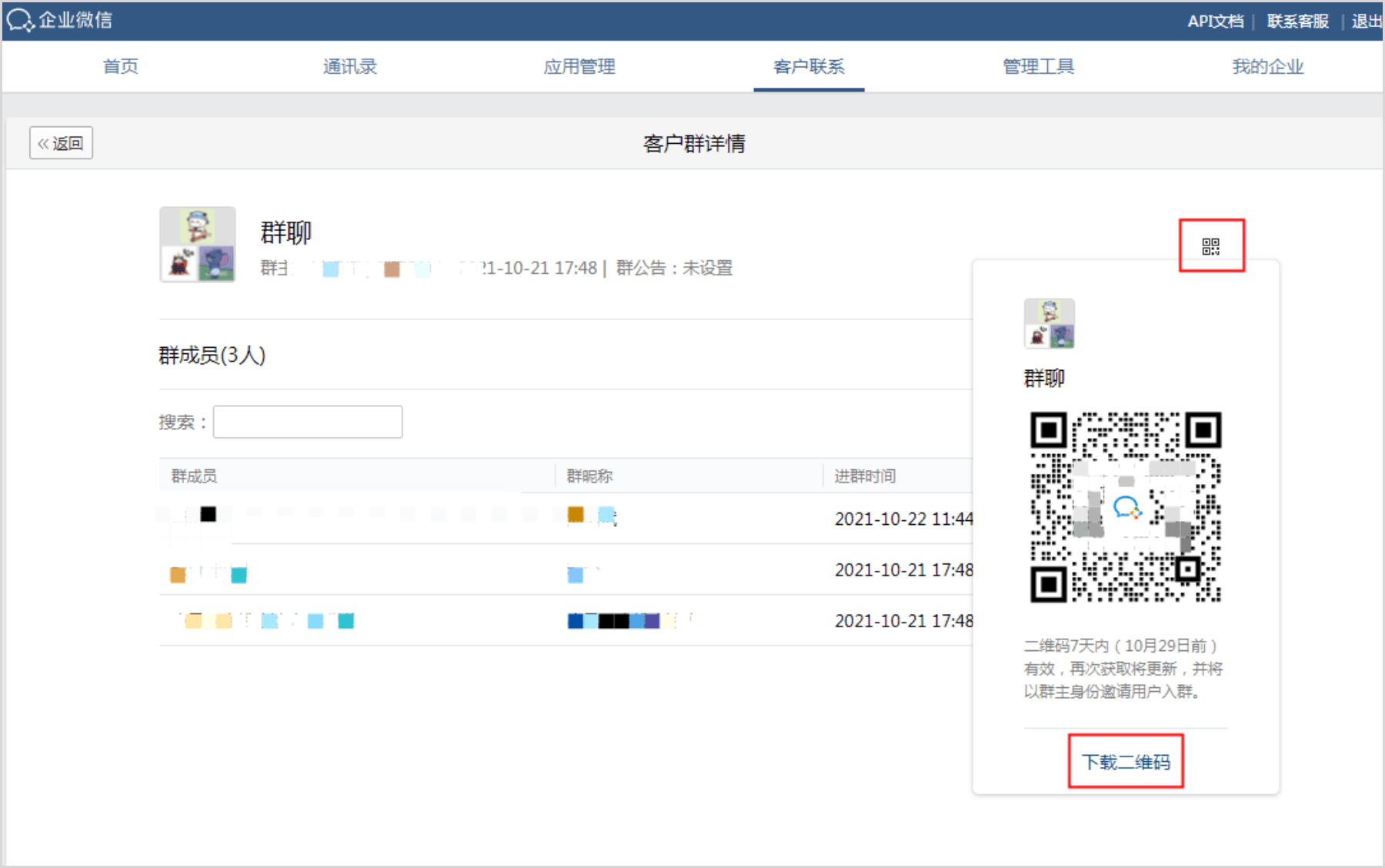Click 退出 to log out

click(1367, 22)
